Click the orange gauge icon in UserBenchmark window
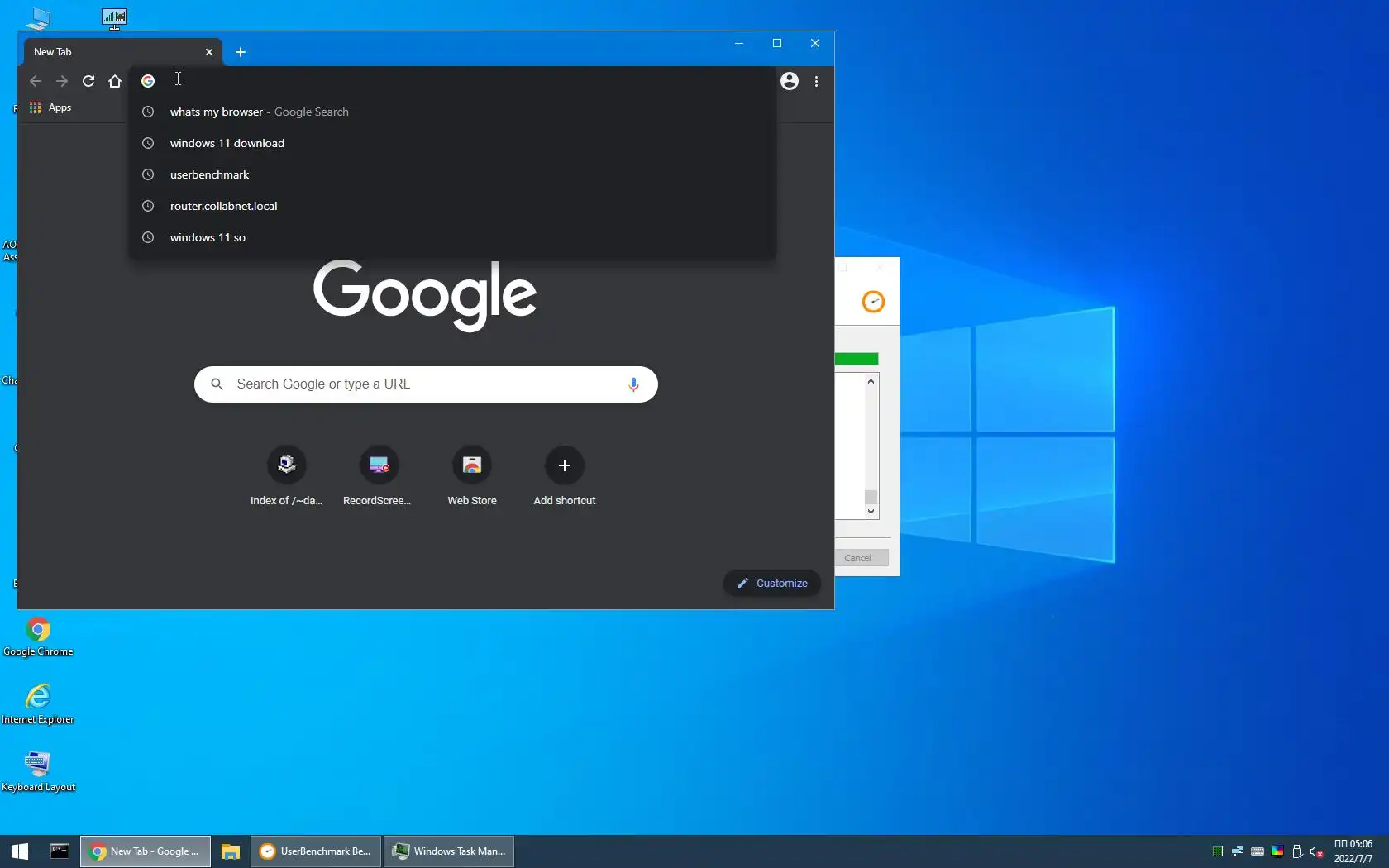The width and height of the screenshot is (1389, 868). coord(873,302)
